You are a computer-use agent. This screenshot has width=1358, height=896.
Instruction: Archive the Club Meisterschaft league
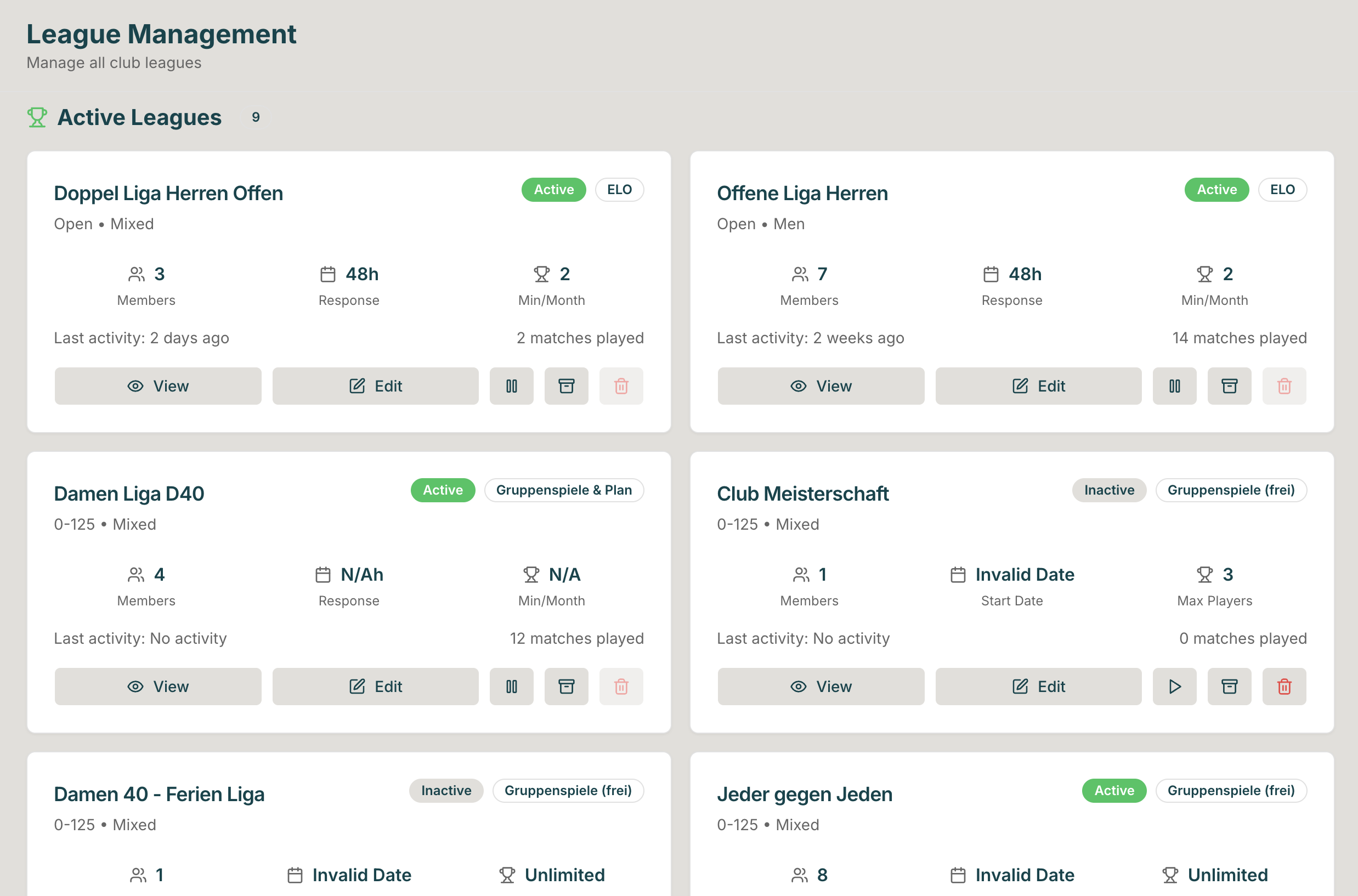tap(1229, 687)
